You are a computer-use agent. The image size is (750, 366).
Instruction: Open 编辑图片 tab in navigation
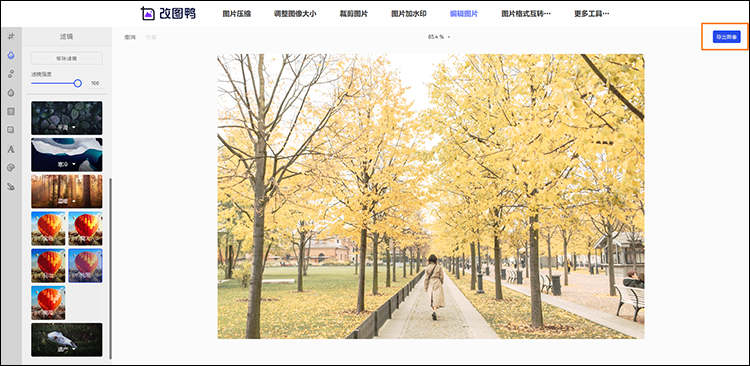[x=464, y=14]
